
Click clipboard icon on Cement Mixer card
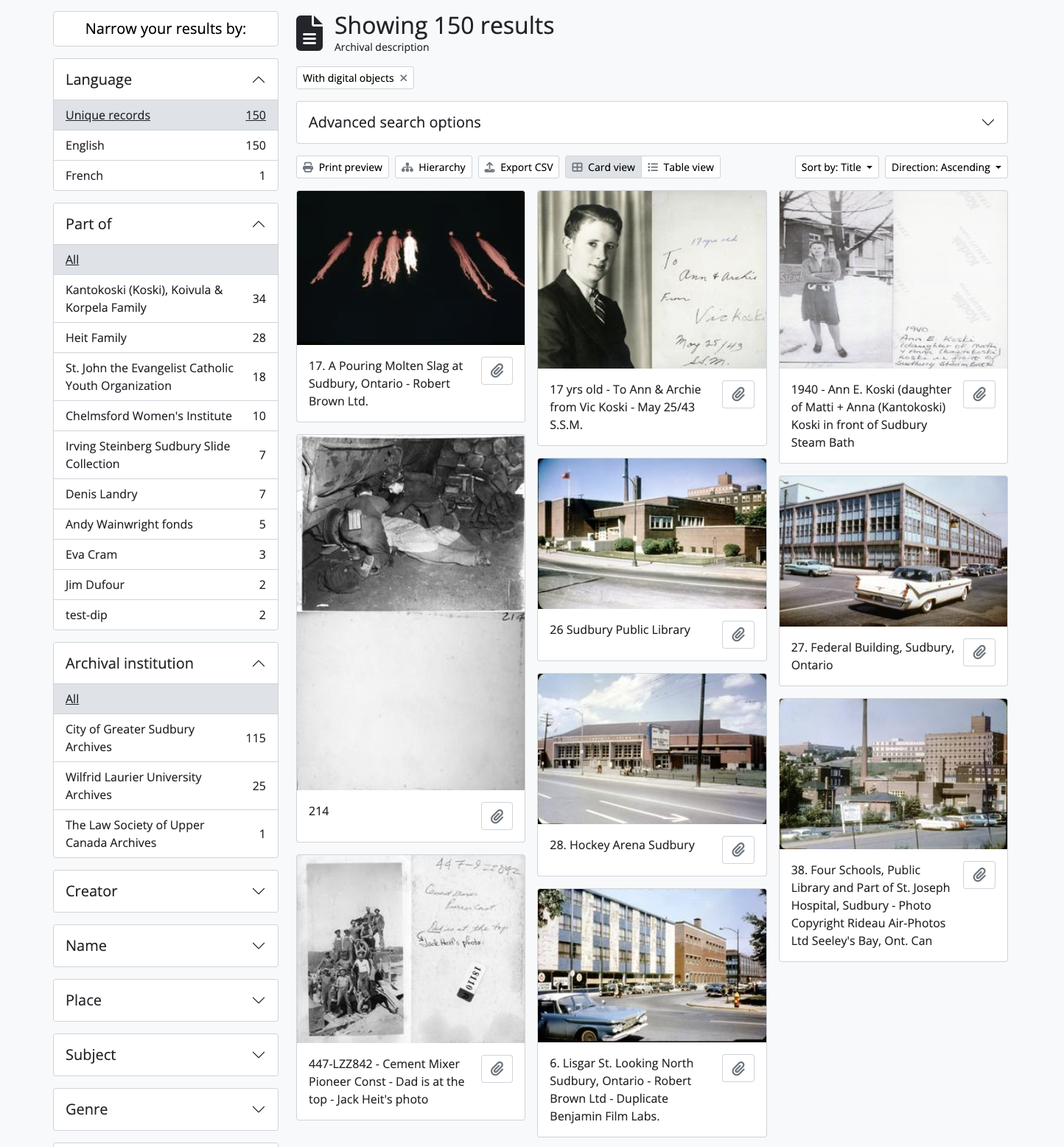(497, 1069)
